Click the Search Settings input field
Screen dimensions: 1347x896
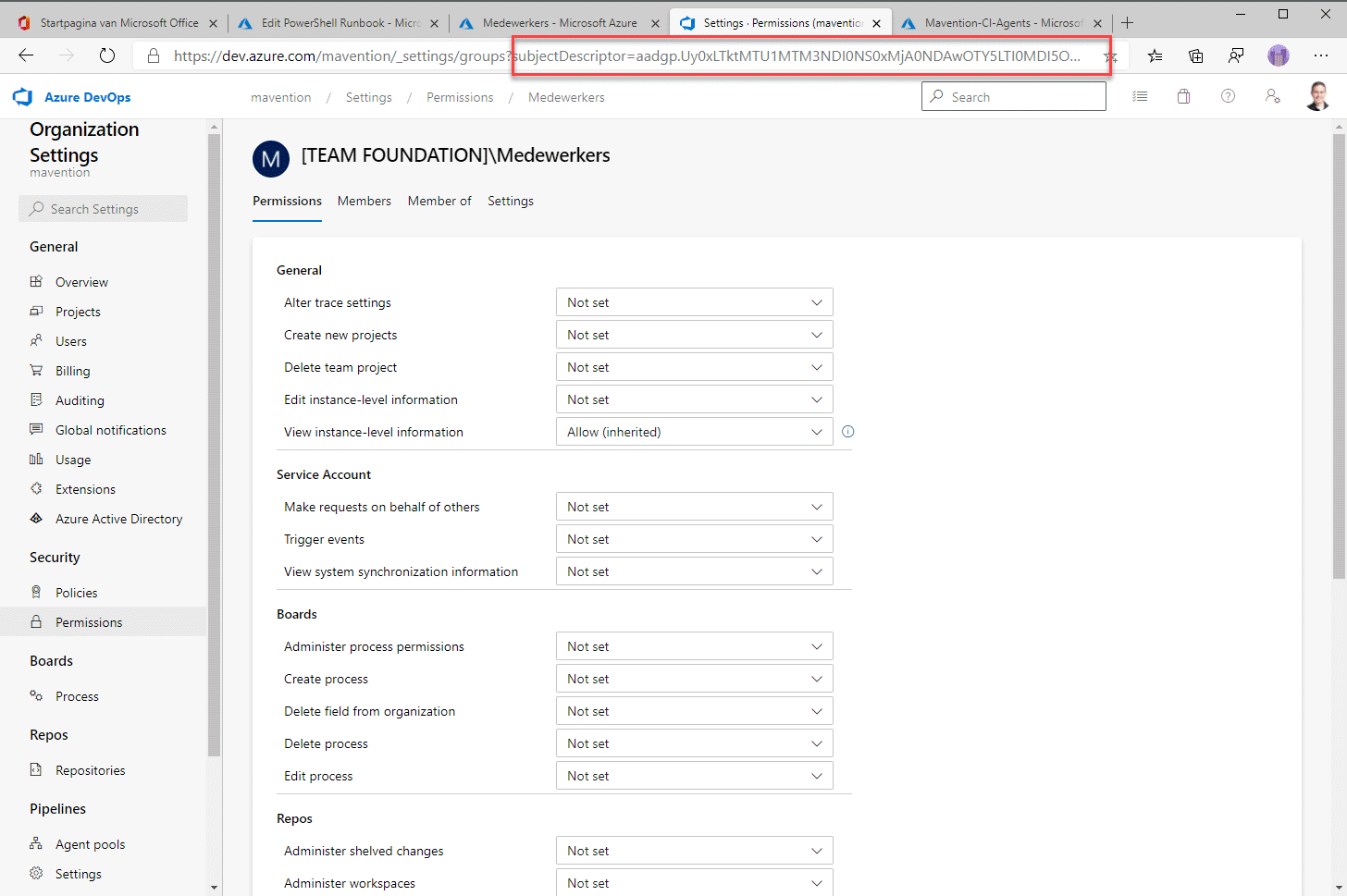103,209
